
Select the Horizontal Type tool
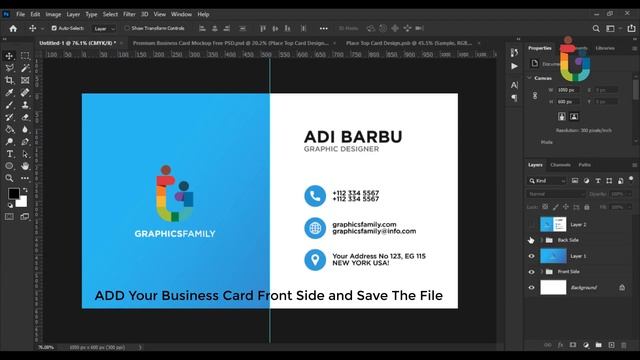point(9,154)
